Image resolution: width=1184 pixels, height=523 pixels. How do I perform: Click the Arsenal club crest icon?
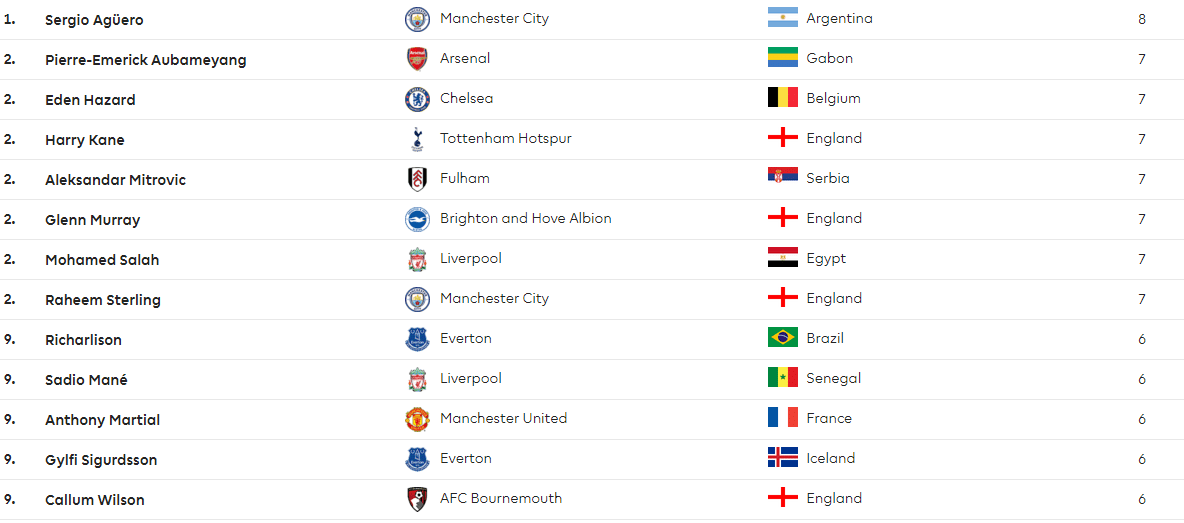point(417,59)
